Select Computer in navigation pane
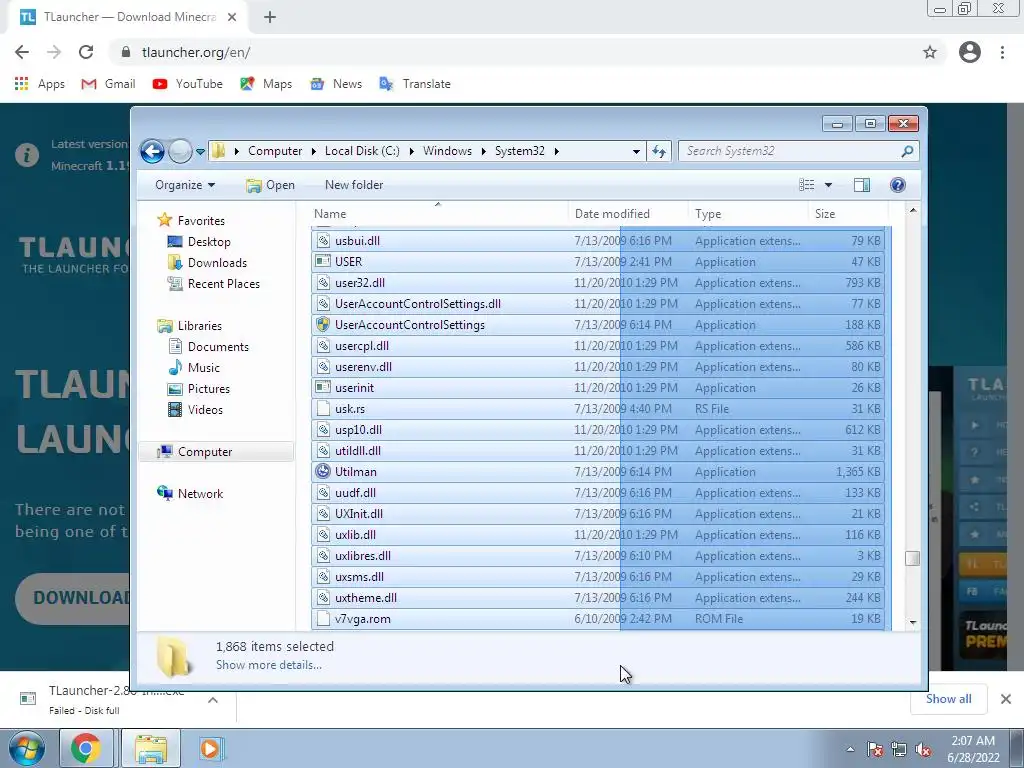Viewport: 1024px width, 768px height. pos(204,452)
